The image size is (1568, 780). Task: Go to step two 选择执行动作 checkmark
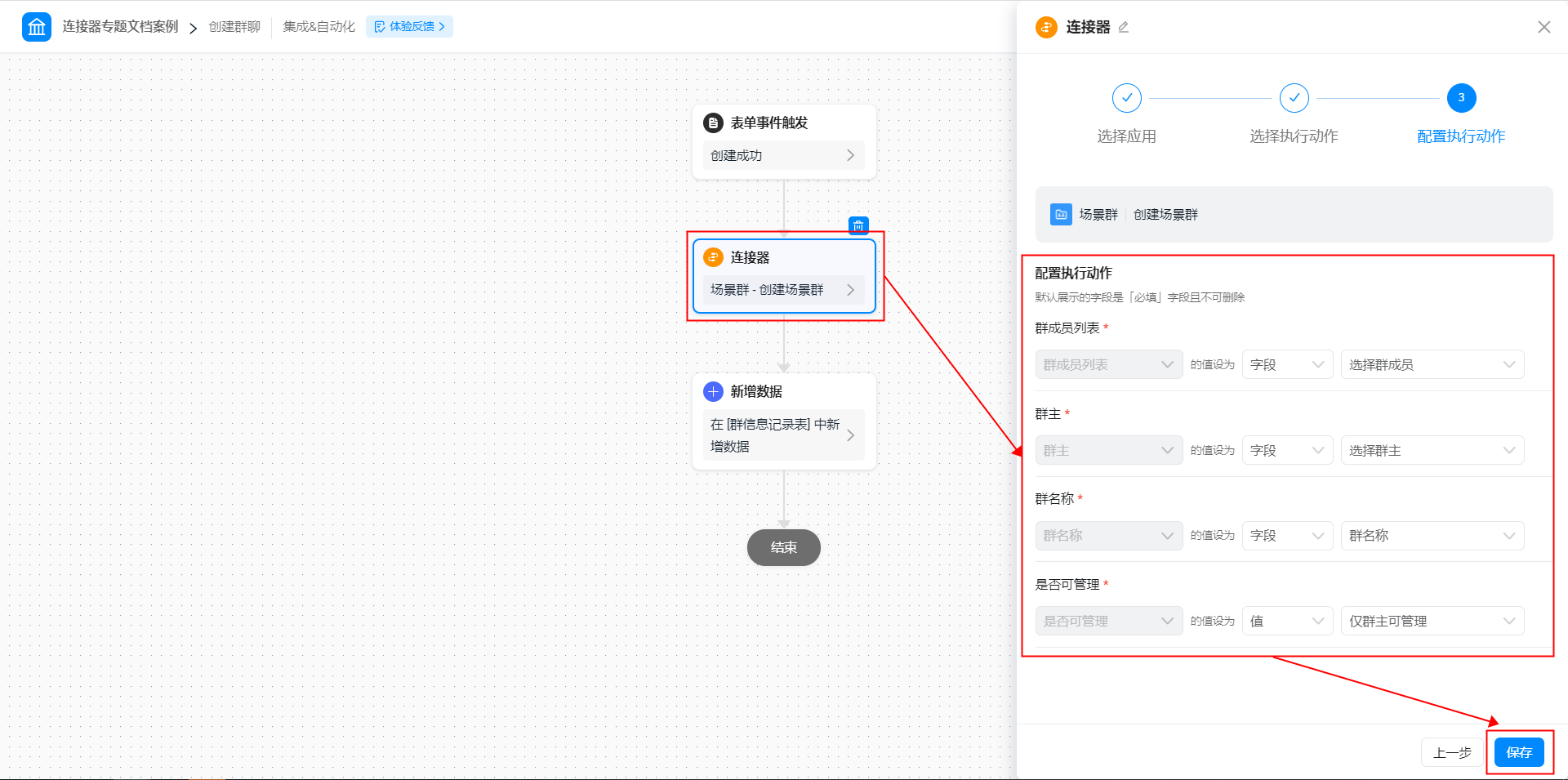pos(1294,98)
